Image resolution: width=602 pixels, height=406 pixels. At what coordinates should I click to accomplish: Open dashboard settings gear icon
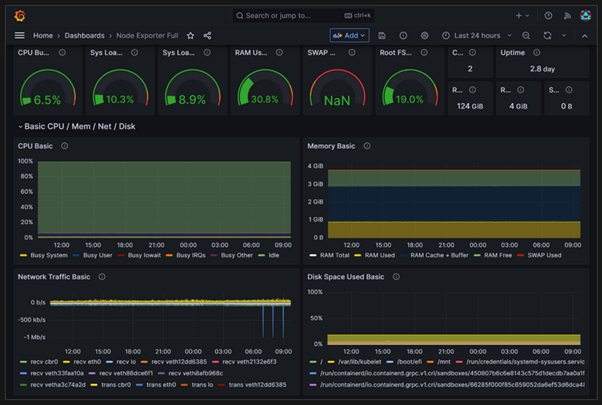click(424, 36)
